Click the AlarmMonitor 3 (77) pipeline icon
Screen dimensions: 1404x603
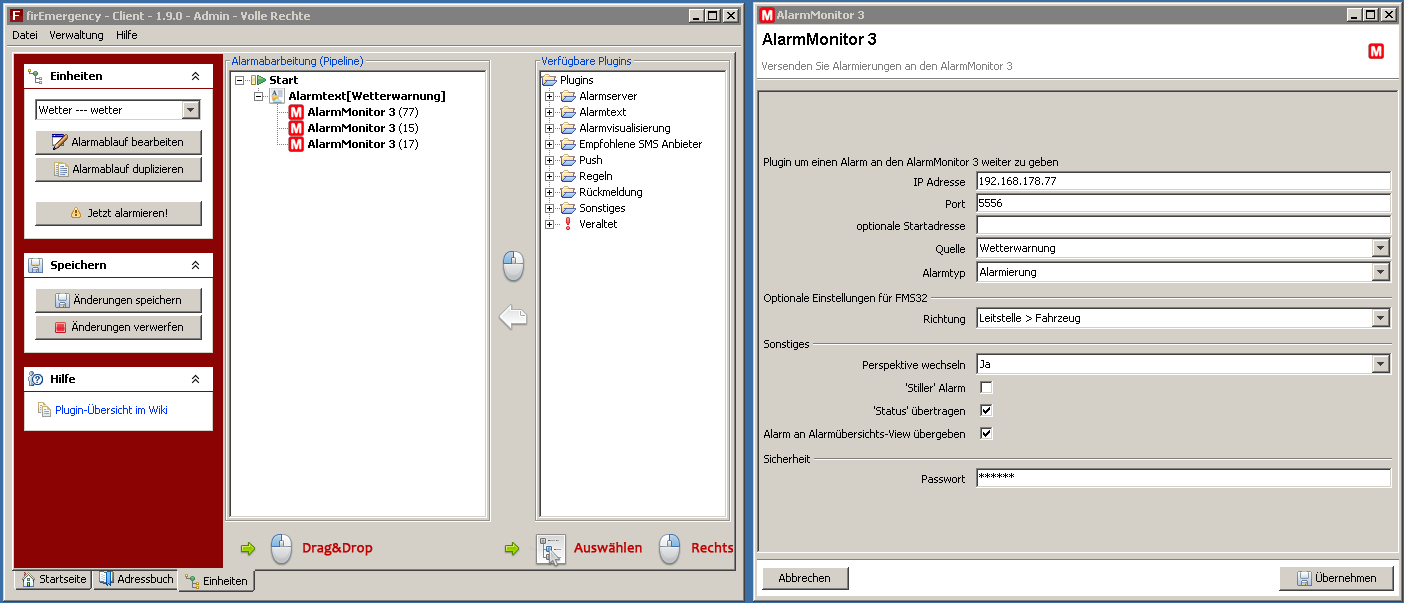point(296,112)
